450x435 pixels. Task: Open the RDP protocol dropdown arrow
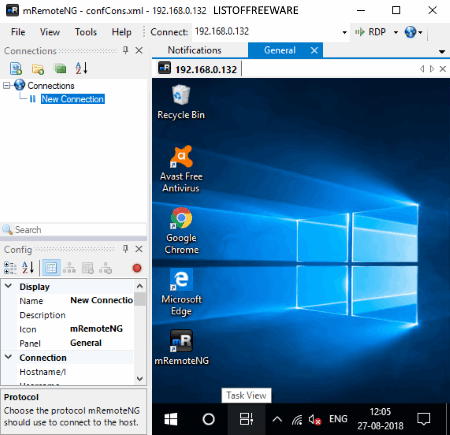click(x=396, y=32)
